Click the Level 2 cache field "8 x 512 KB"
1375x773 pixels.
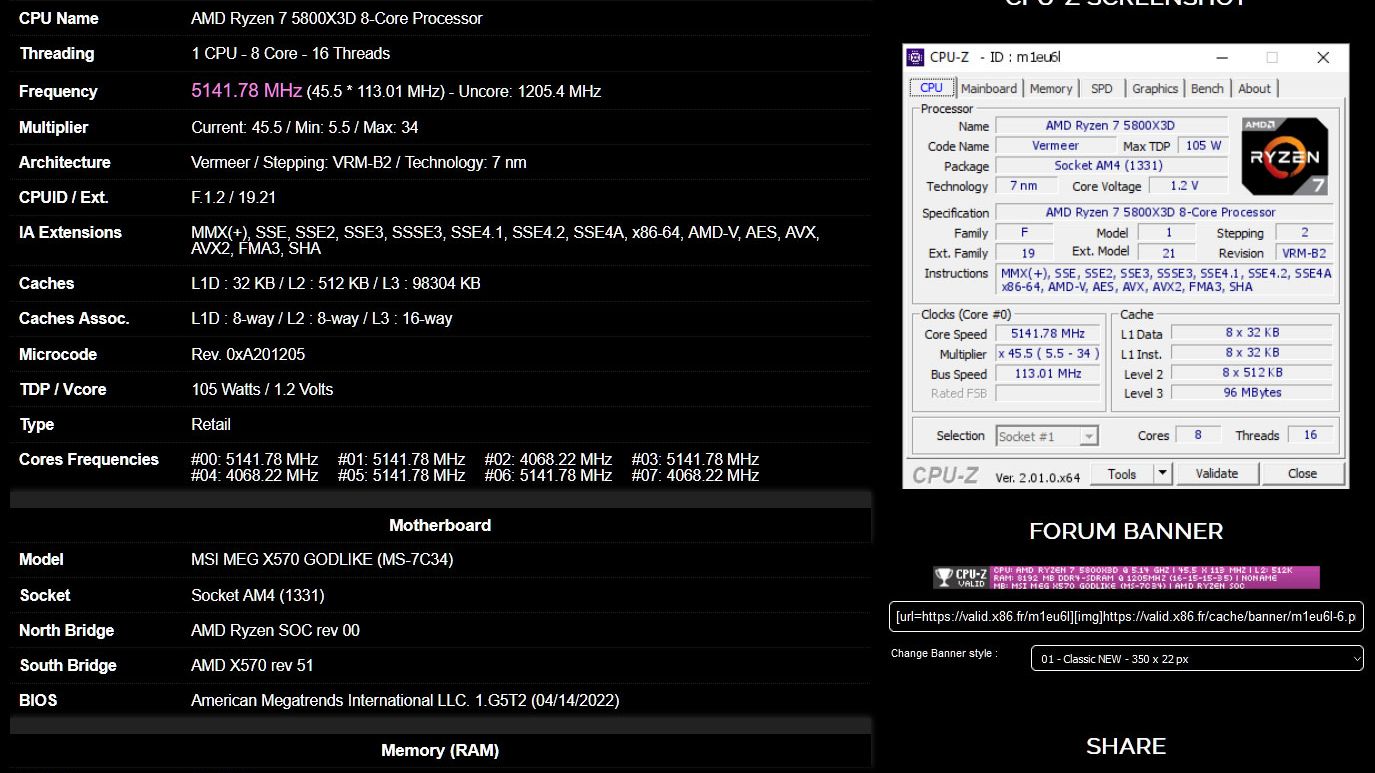[x=1253, y=373]
